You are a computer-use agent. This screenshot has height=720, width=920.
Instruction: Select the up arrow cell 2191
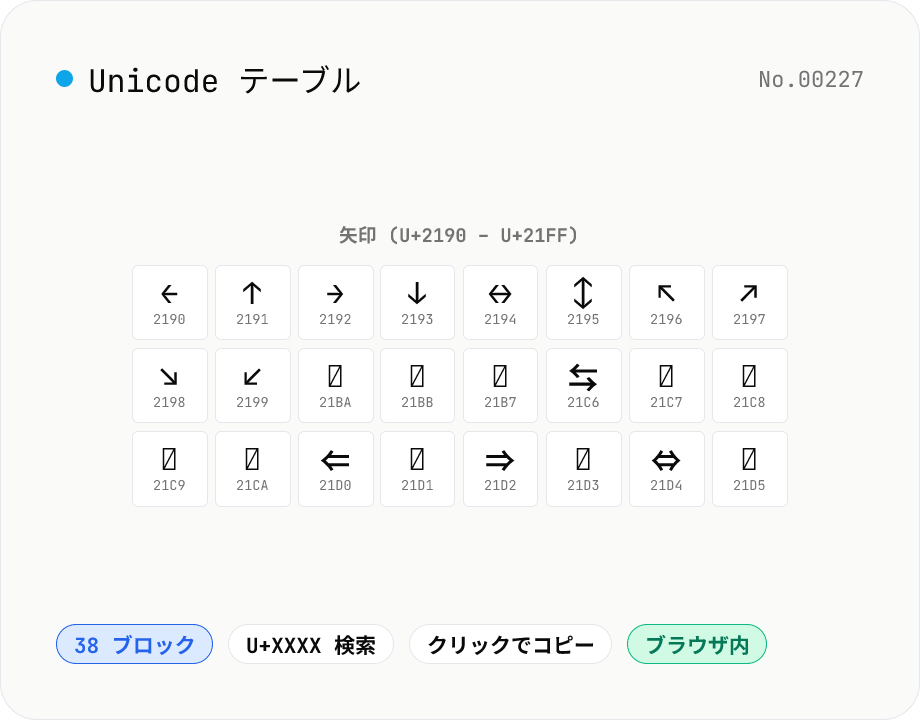pyautogui.click(x=252, y=302)
